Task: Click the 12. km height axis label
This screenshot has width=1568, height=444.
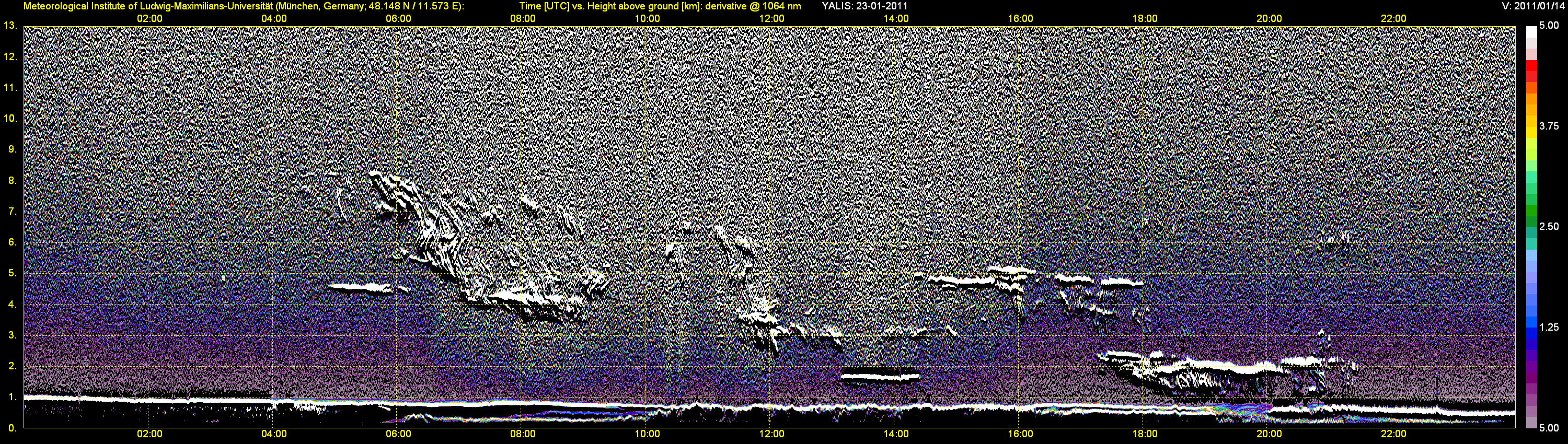Action: pos(10,56)
